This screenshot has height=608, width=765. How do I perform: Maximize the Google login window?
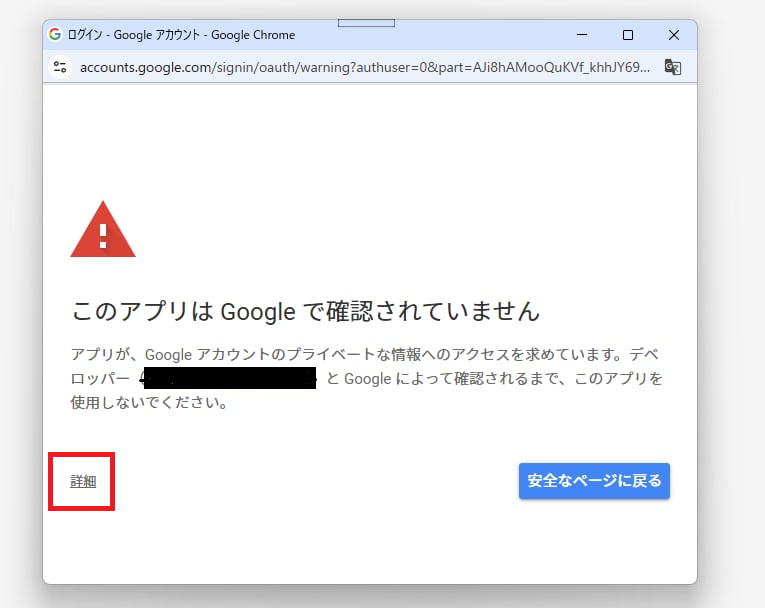628,35
